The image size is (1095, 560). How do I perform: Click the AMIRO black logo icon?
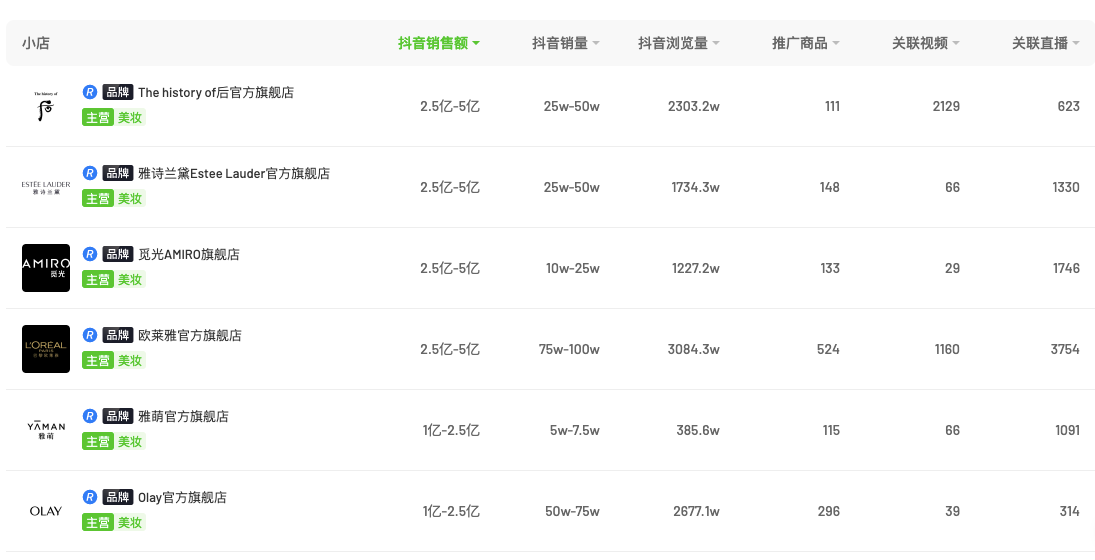click(46, 268)
